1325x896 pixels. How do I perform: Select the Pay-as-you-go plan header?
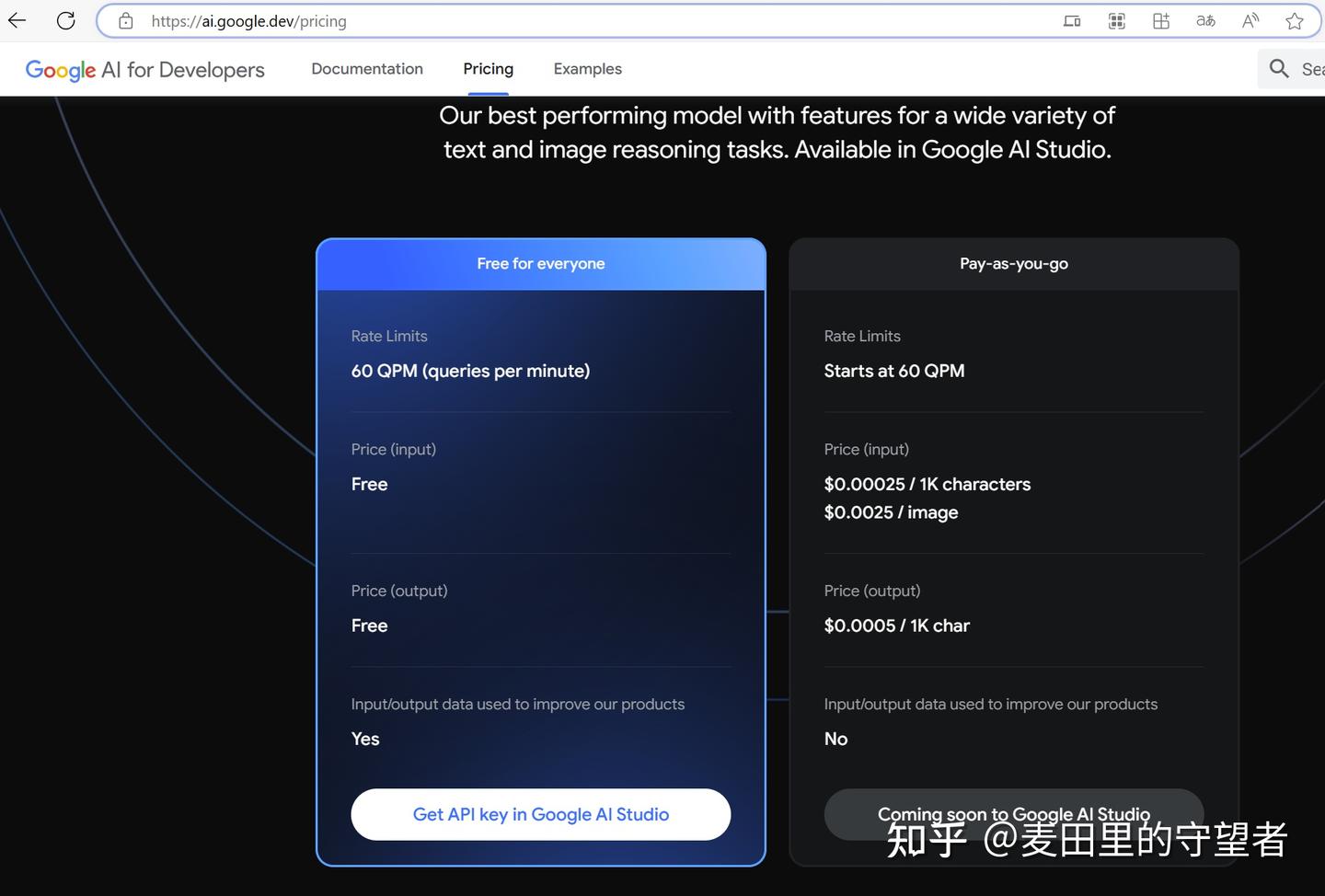coord(1014,264)
